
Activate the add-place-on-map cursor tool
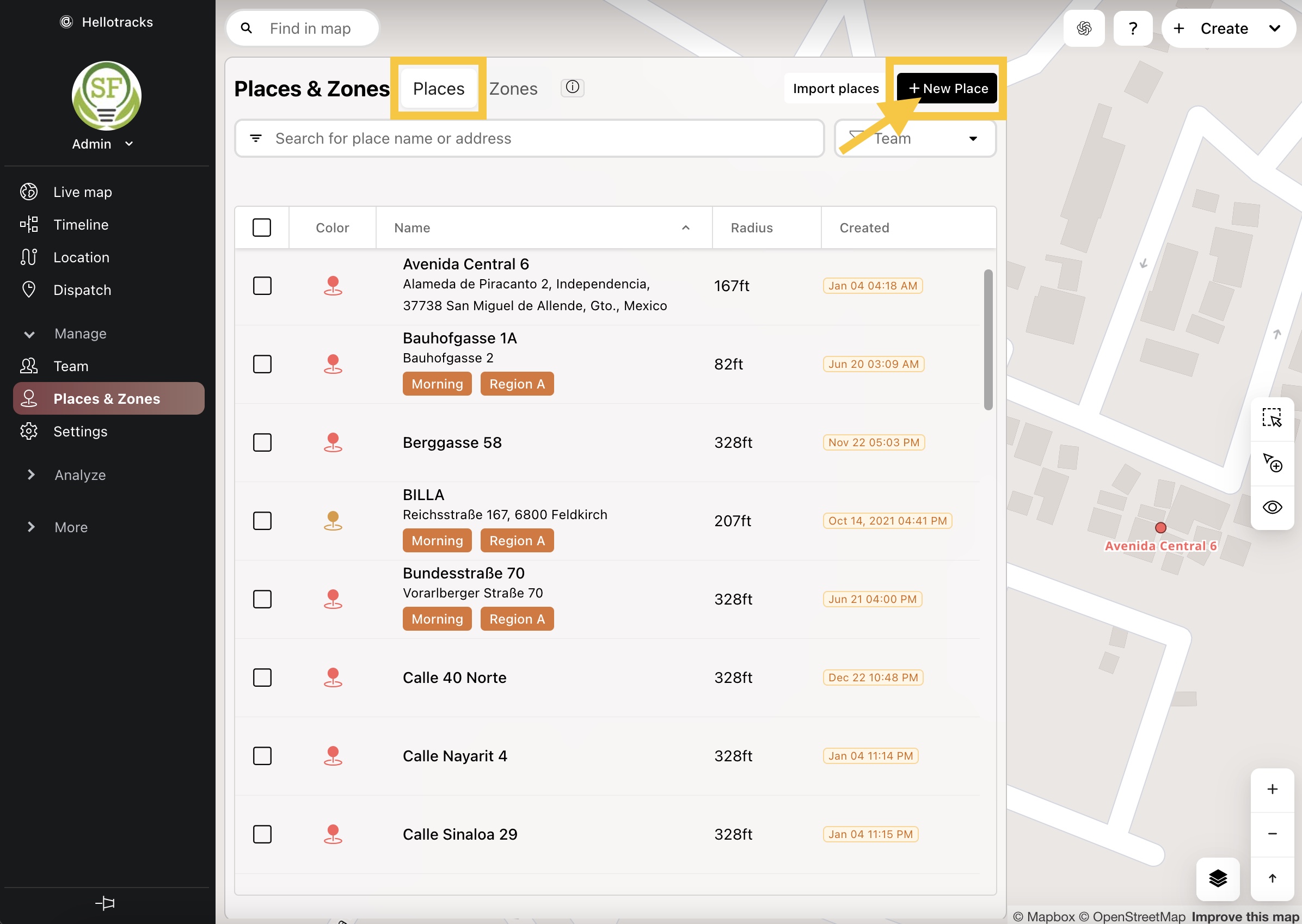(1274, 463)
